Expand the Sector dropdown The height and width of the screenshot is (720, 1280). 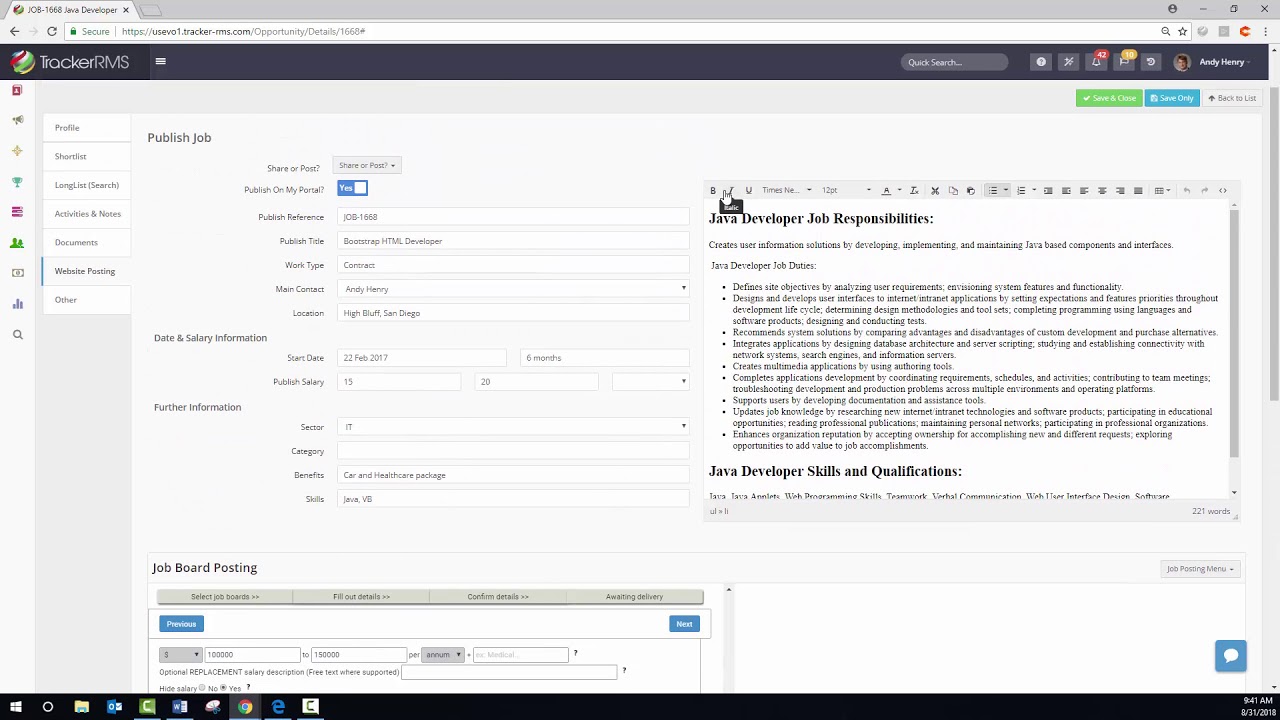tap(513, 427)
